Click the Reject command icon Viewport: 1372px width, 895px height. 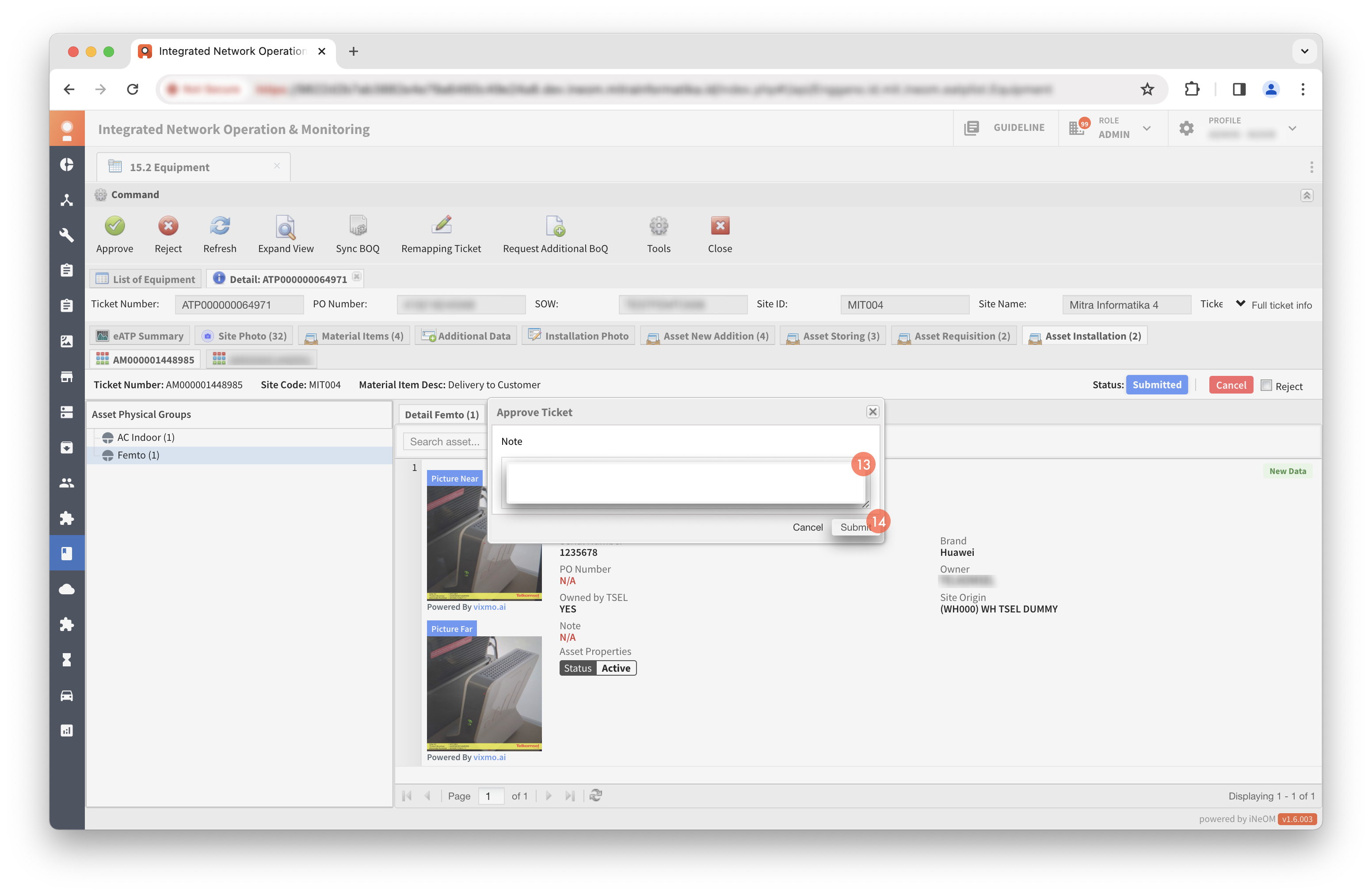(168, 226)
